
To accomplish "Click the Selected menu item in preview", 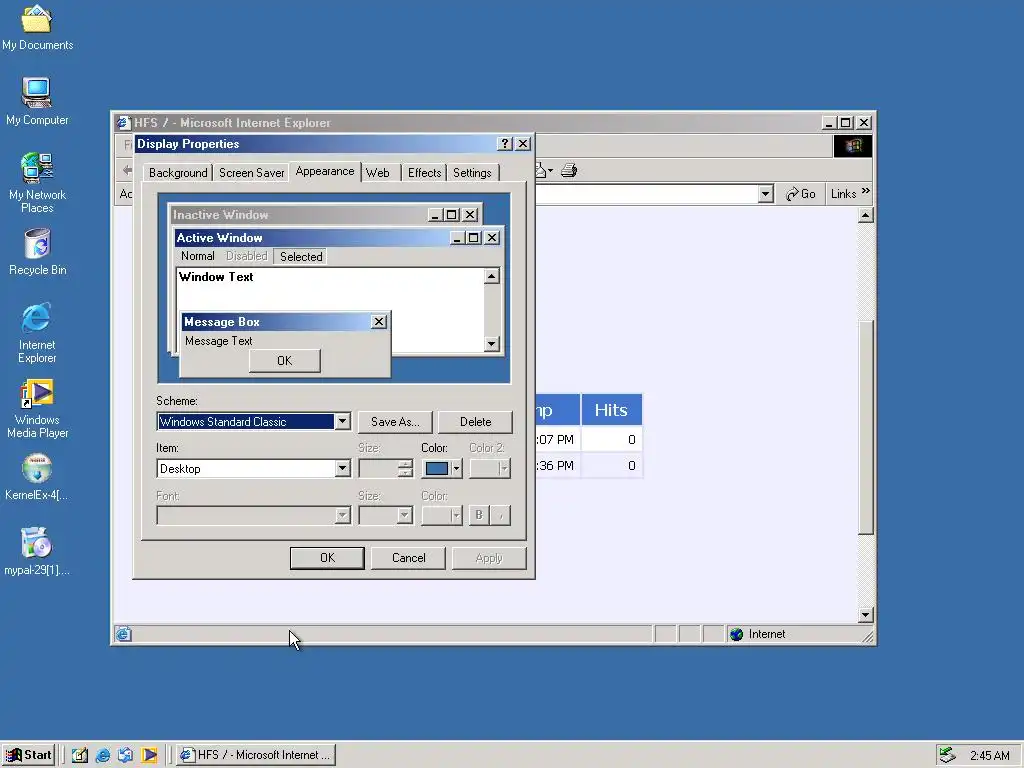I will [x=301, y=257].
